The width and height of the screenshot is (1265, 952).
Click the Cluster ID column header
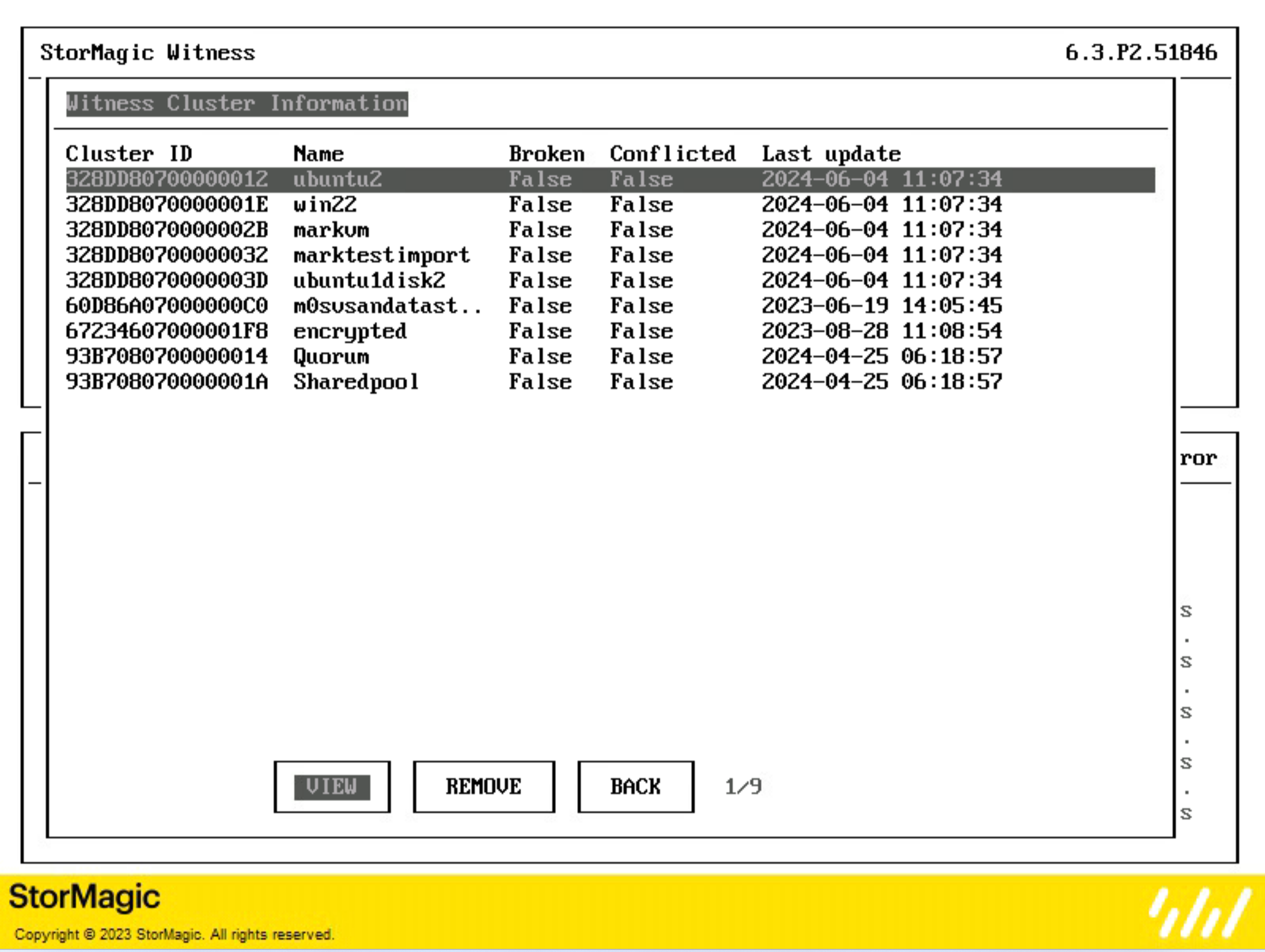(x=129, y=154)
